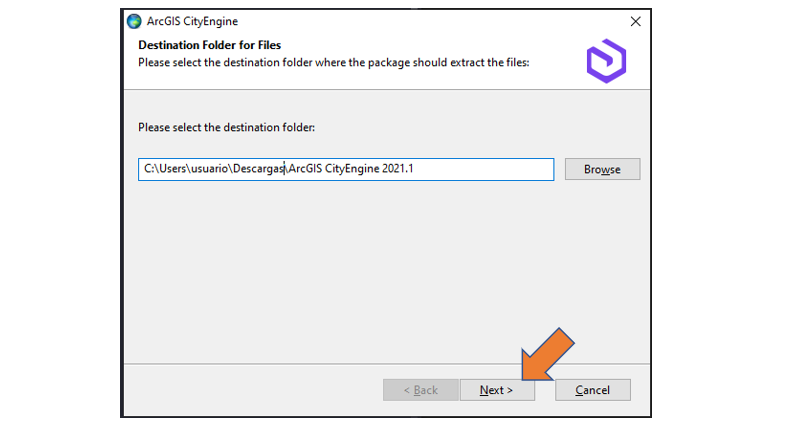This screenshot has height=426, width=796.
Task: Click the 'Please select the destination folder:' label
Action: click(226, 127)
